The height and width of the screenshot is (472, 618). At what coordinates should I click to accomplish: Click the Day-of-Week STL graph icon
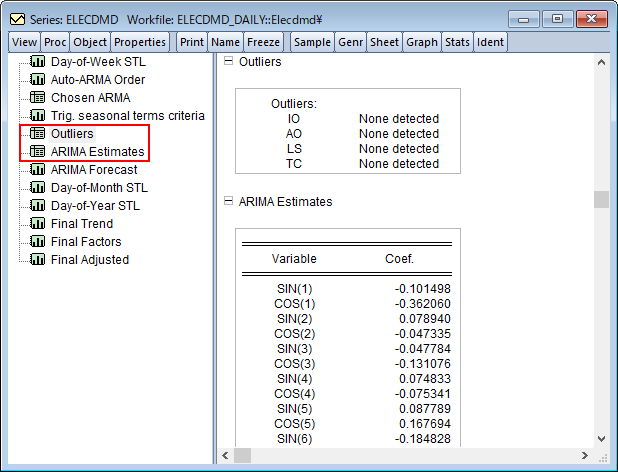click(37, 61)
